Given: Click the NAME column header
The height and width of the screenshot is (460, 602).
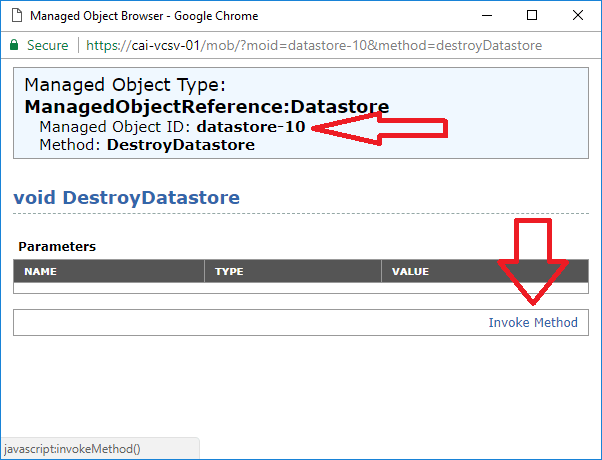Looking at the screenshot, I should 41,271.
